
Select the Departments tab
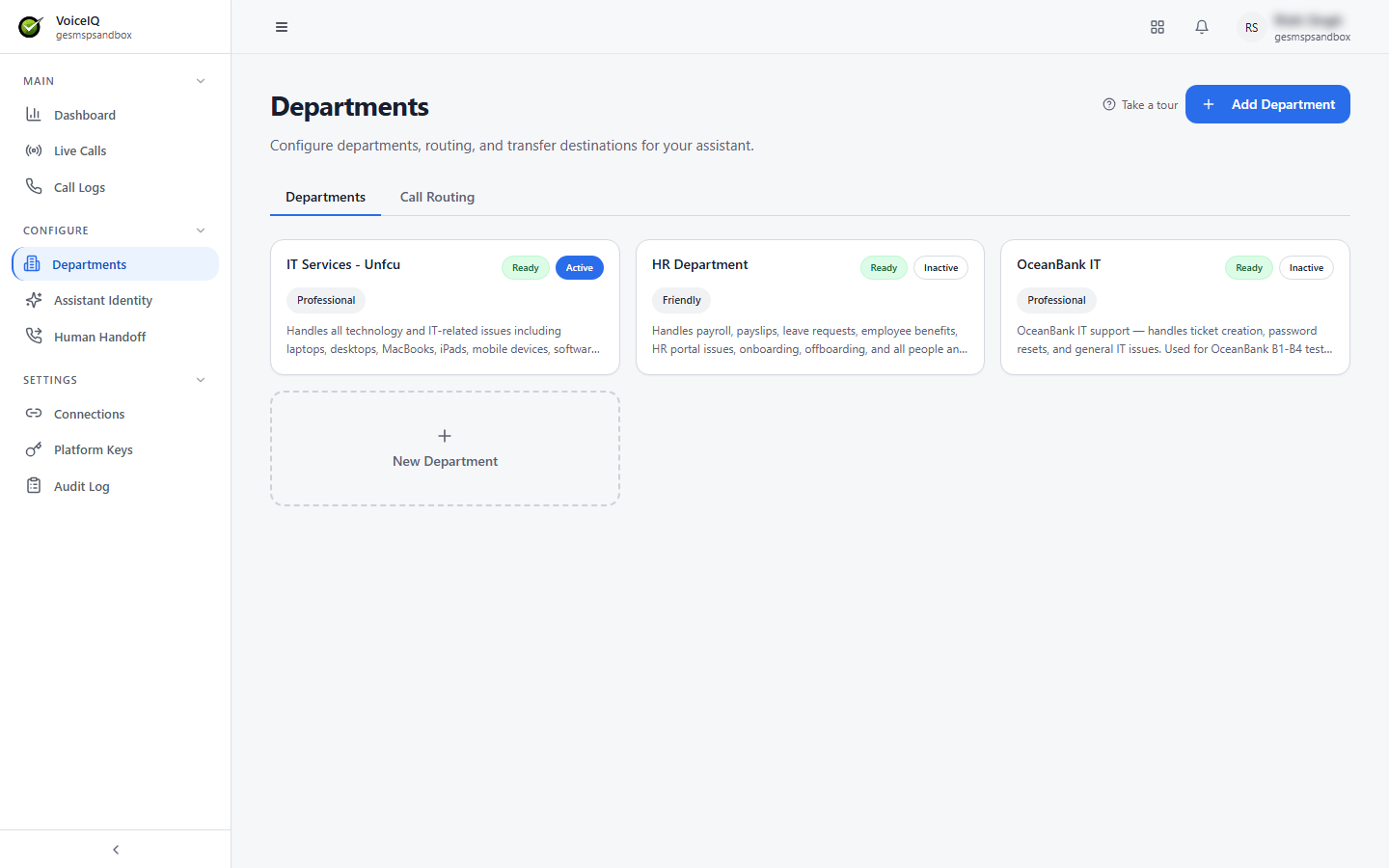(325, 197)
